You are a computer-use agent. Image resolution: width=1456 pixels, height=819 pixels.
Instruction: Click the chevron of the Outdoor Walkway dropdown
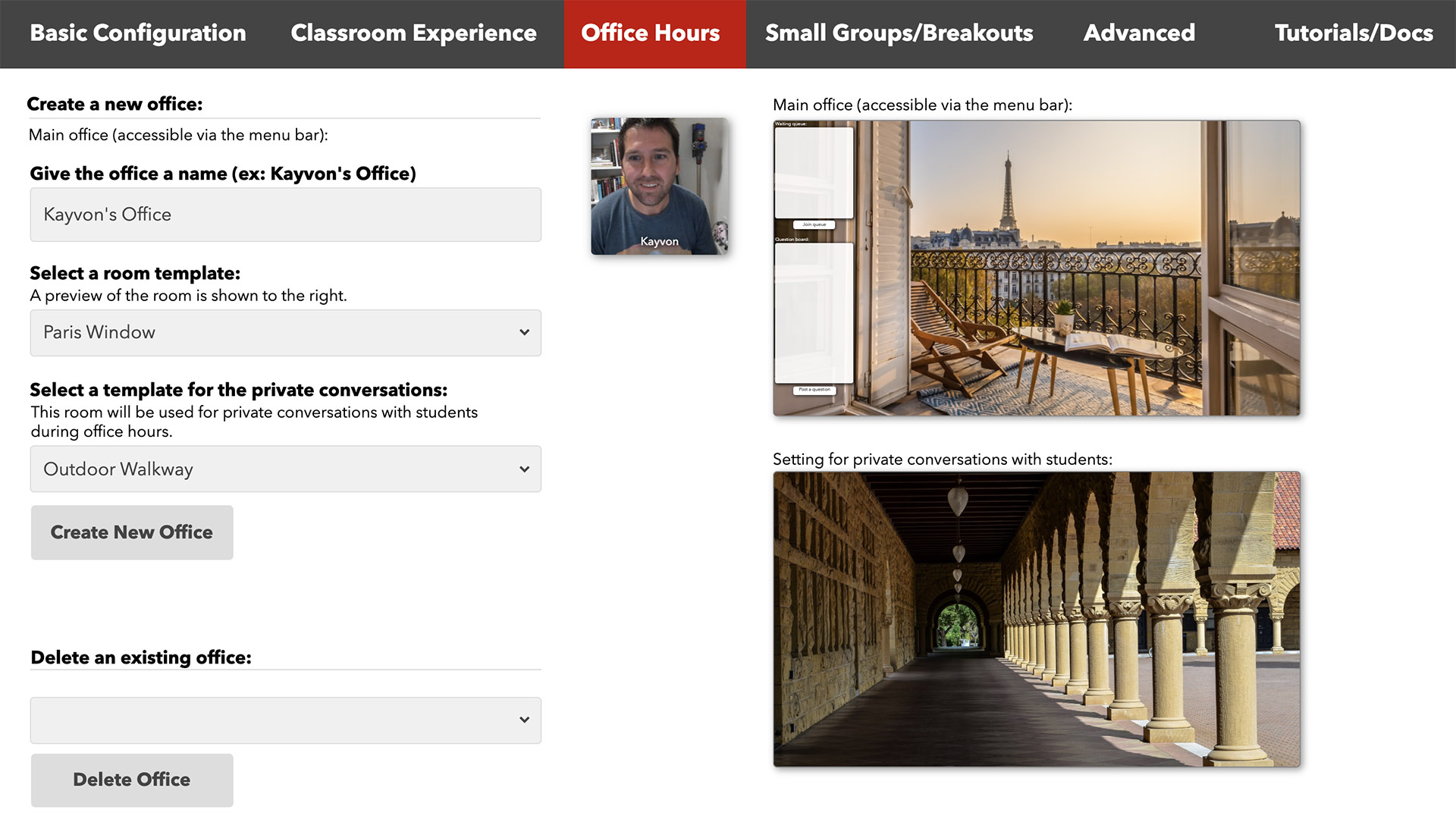pos(524,469)
